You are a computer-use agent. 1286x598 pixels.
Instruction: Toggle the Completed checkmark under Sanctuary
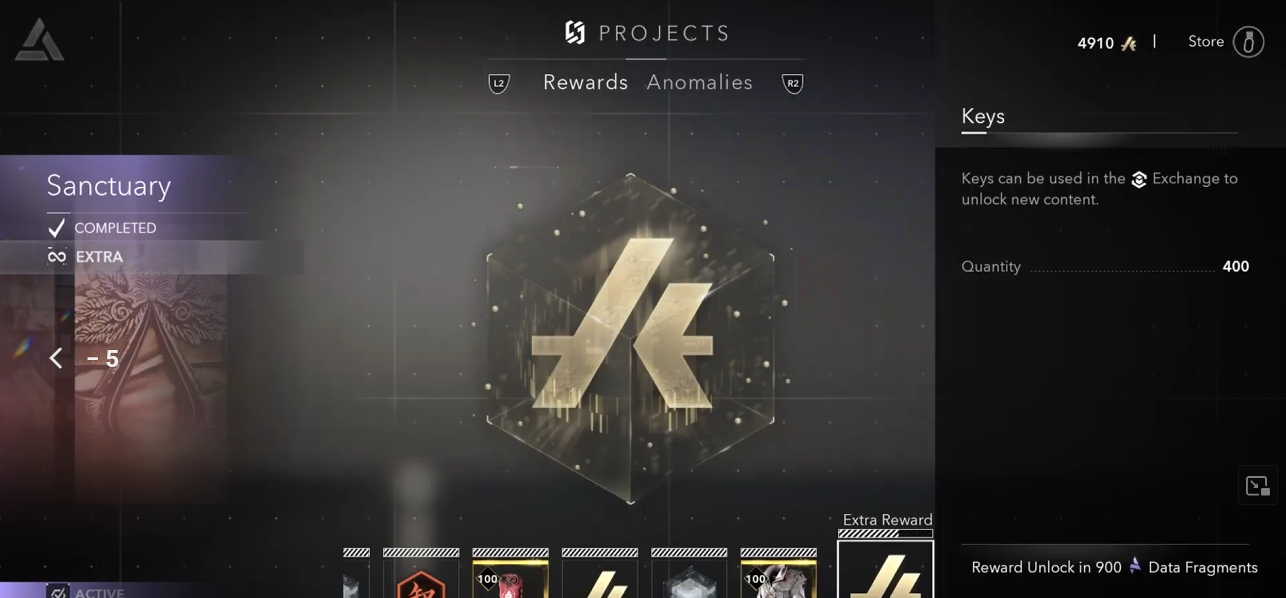57,228
